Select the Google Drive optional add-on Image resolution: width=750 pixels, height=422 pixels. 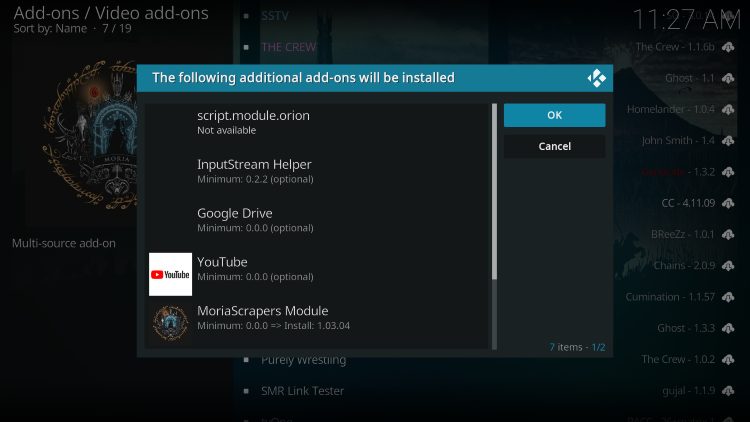(x=318, y=220)
